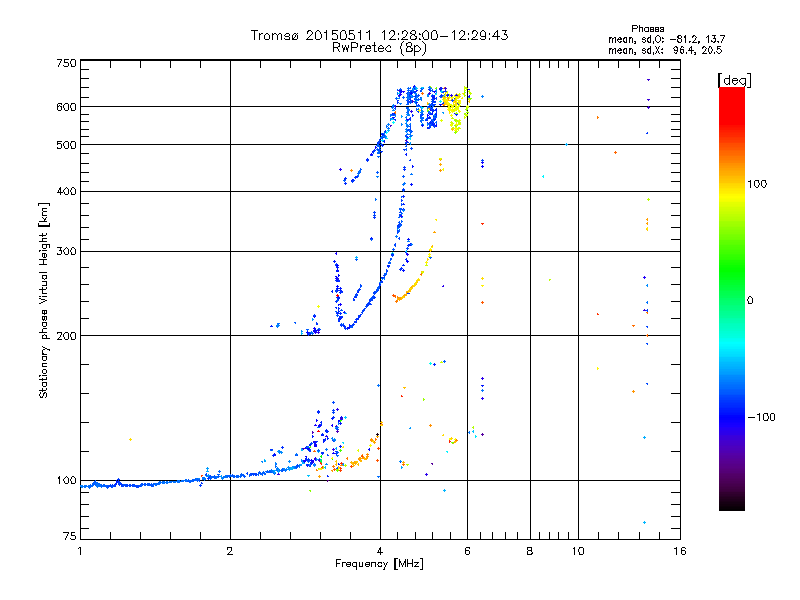Click the y-axis tick label '300'
The image size is (800, 600).
point(66,252)
